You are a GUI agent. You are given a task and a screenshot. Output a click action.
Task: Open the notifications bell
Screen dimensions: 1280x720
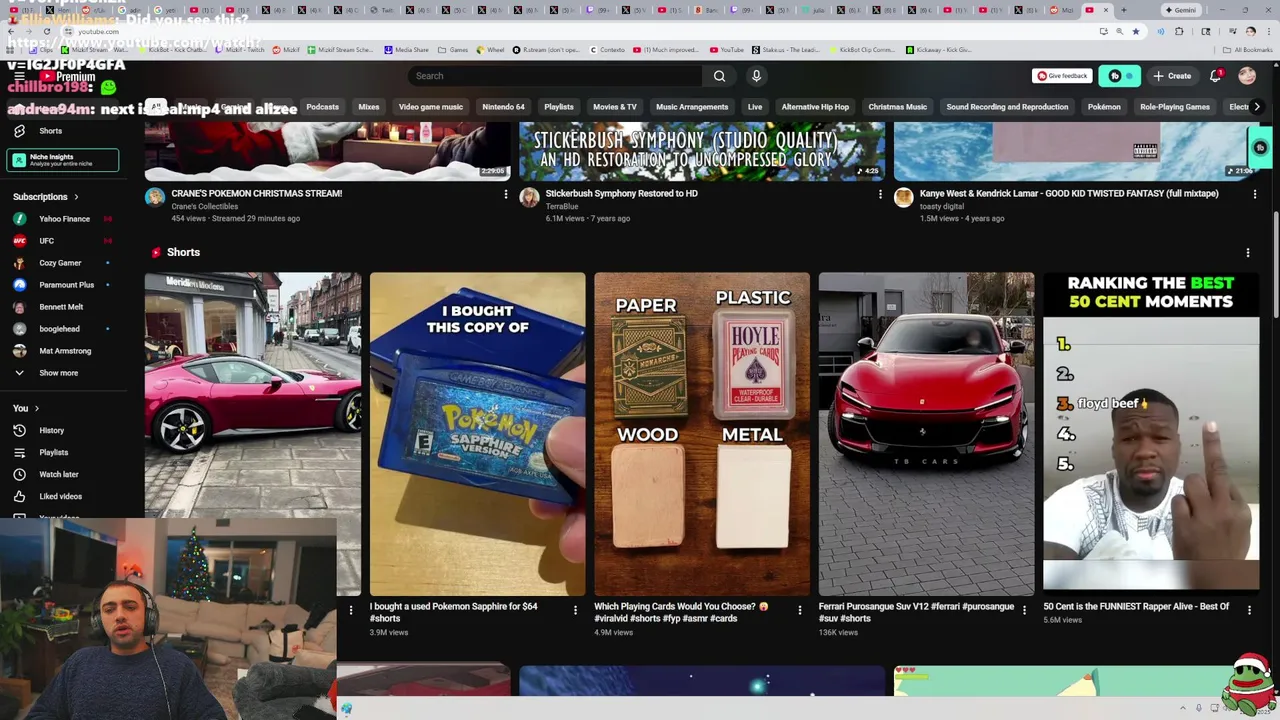coord(1216,76)
